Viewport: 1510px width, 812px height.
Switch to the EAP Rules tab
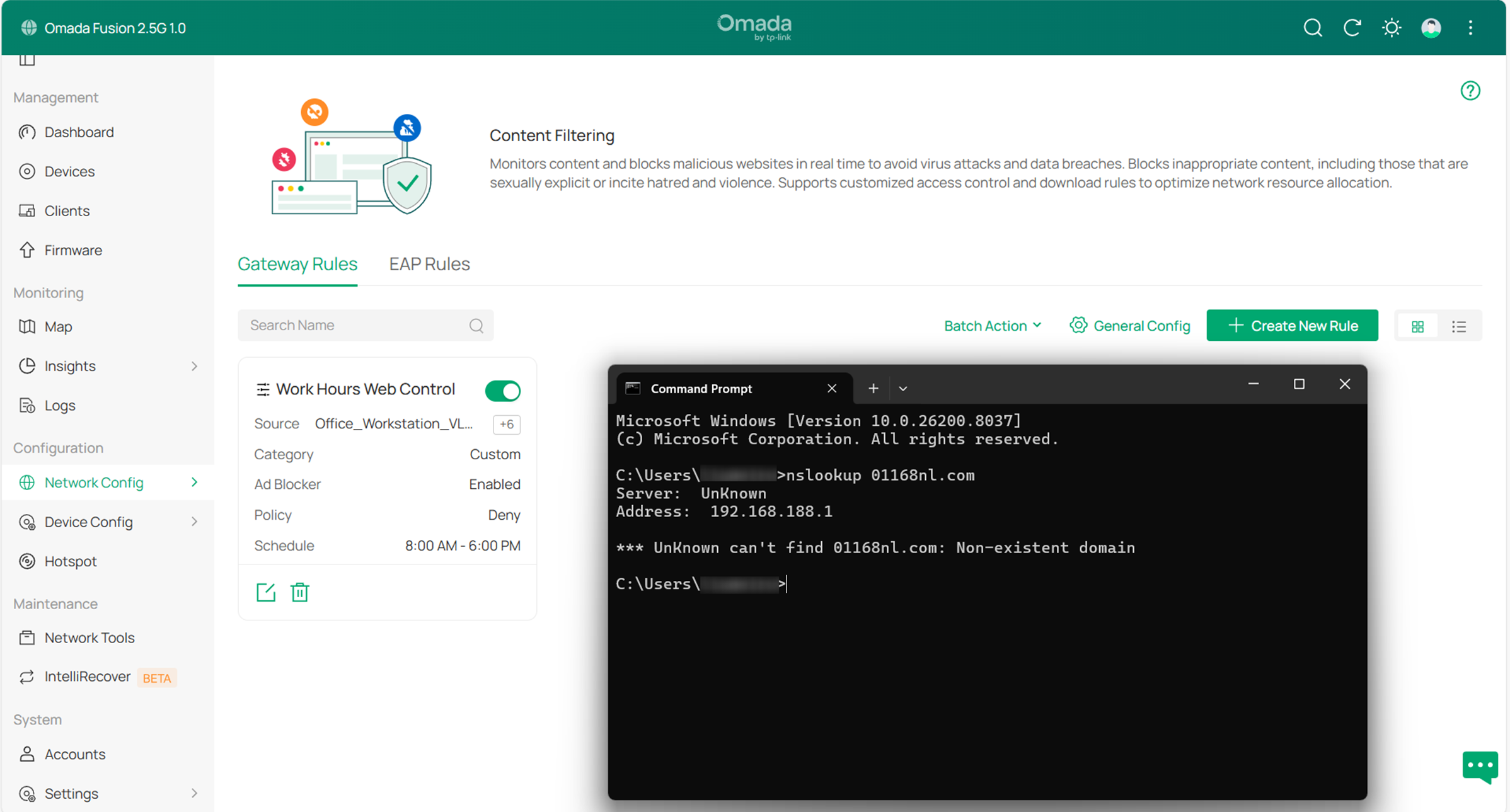[x=429, y=264]
